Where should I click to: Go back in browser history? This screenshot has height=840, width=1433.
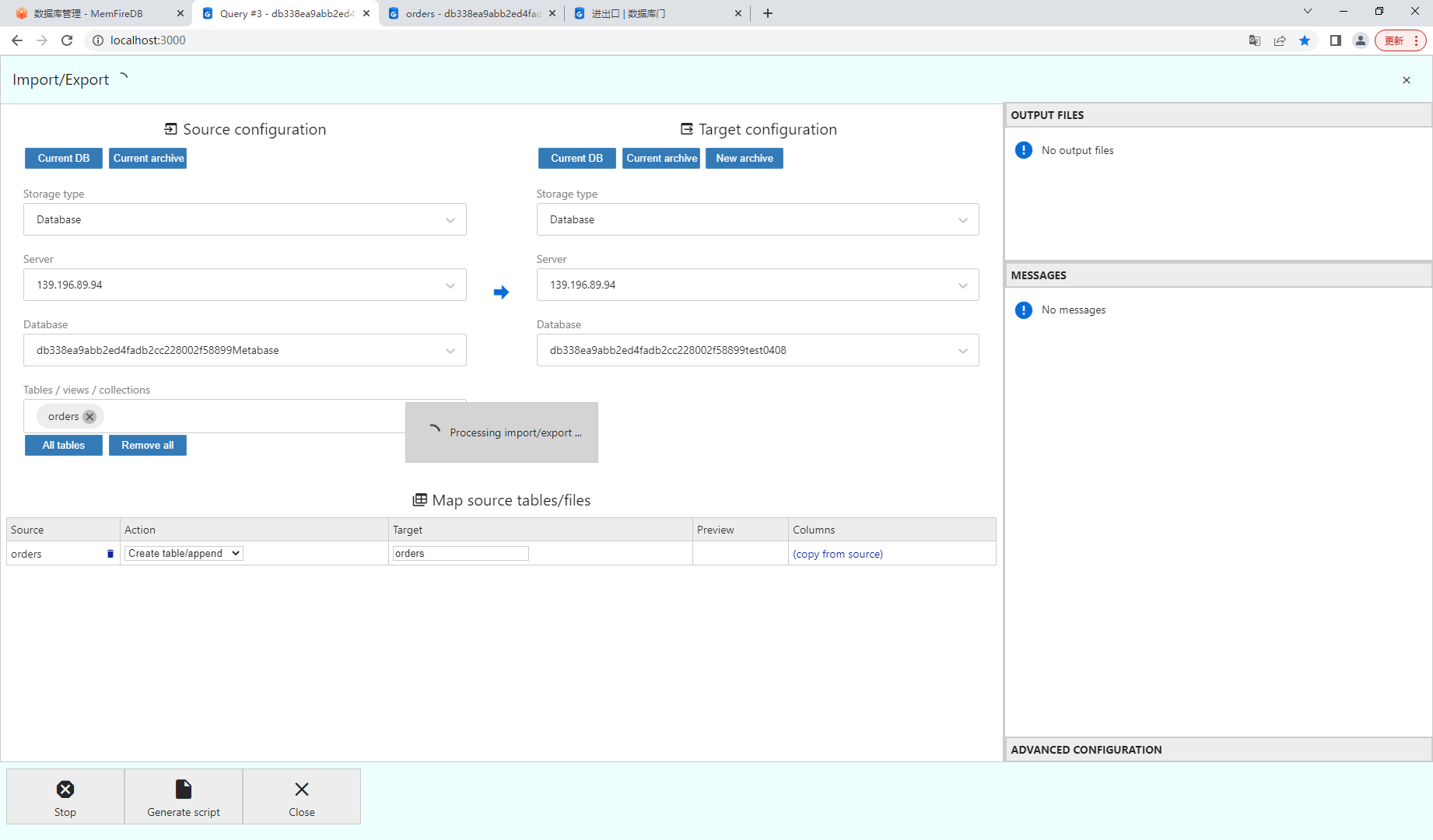[17, 40]
